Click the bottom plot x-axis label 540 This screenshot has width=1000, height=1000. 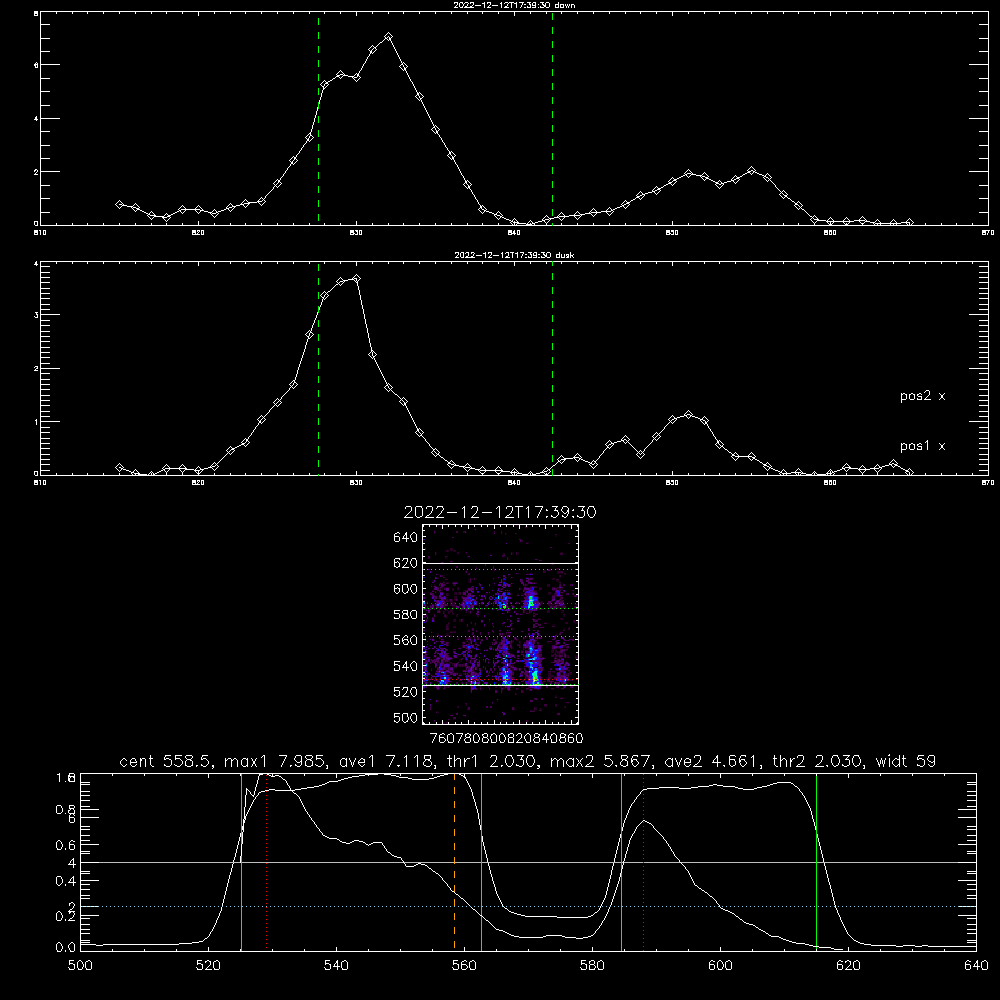pyautogui.click(x=336, y=966)
